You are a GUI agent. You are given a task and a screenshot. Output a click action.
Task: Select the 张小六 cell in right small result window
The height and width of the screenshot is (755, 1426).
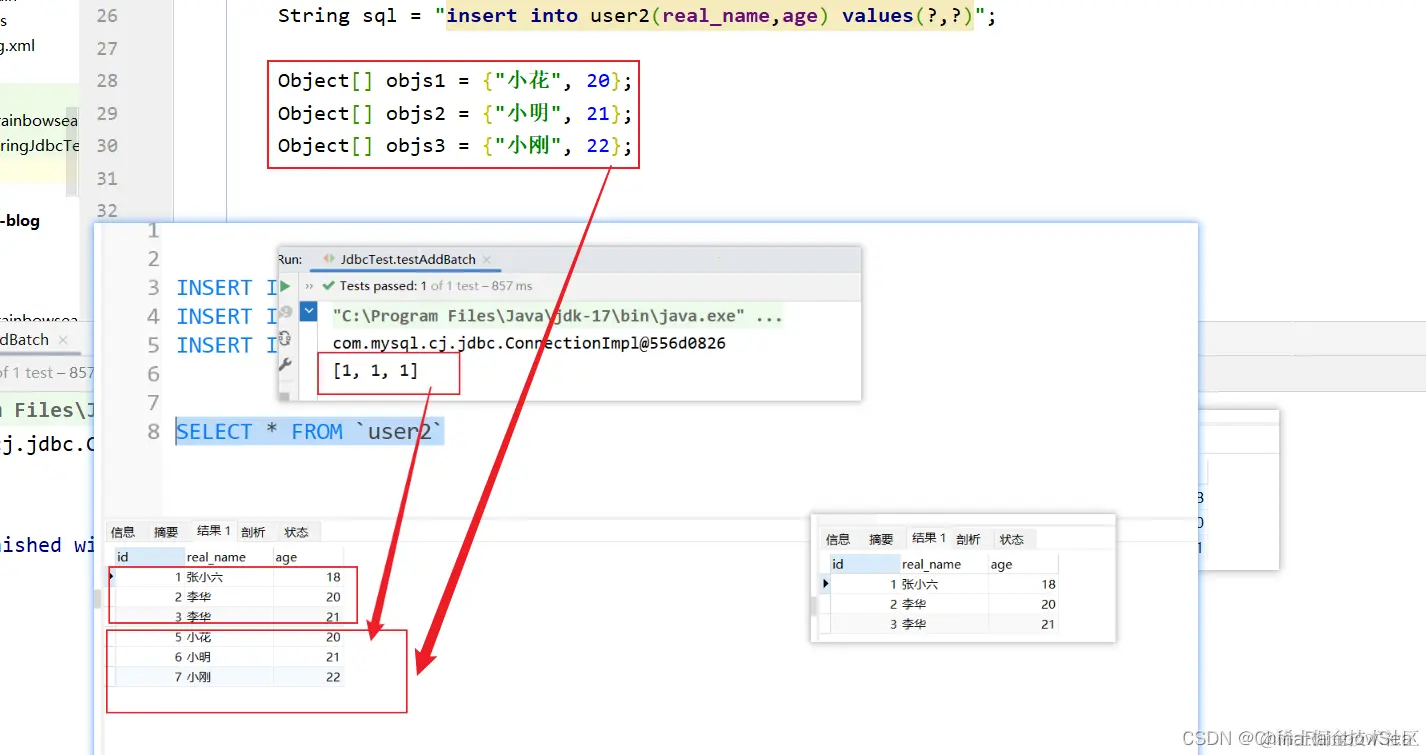pyautogui.click(x=944, y=584)
